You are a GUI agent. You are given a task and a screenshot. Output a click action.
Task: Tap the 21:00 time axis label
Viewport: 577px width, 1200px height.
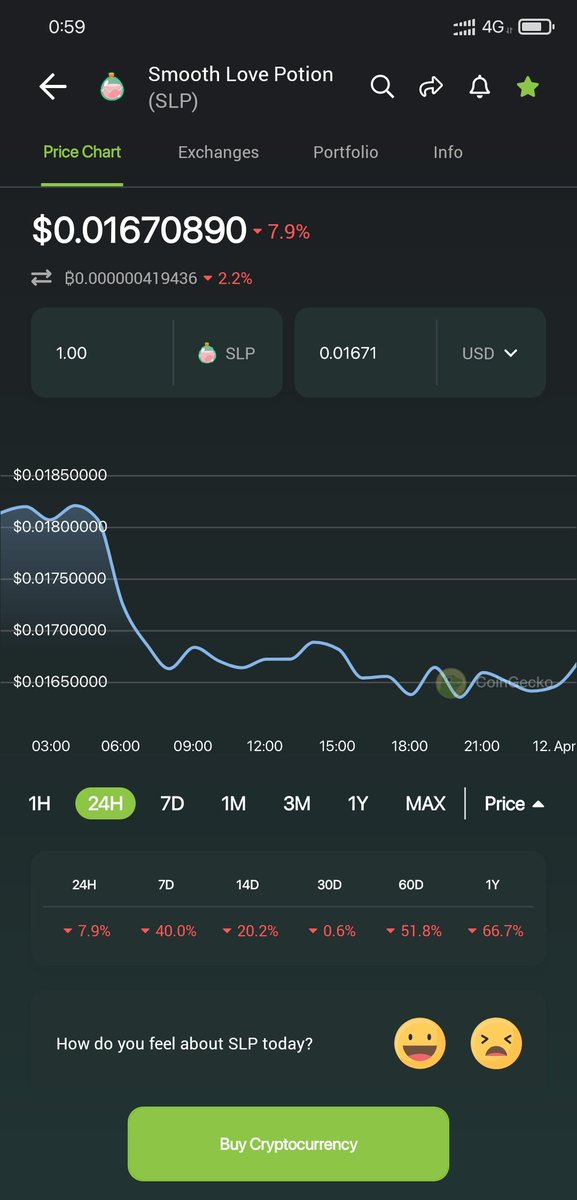pos(482,746)
